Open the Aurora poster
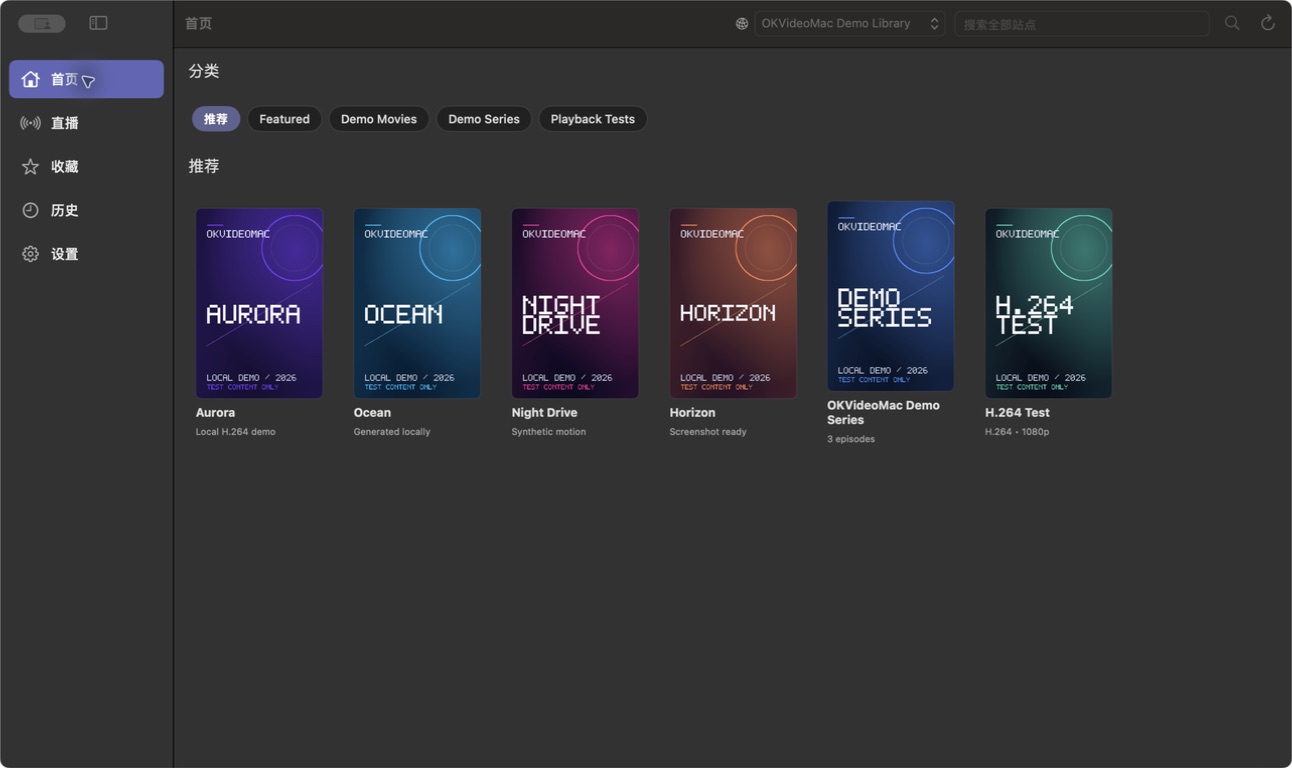Image resolution: width=1292 pixels, height=768 pixels. click(259, 303)
